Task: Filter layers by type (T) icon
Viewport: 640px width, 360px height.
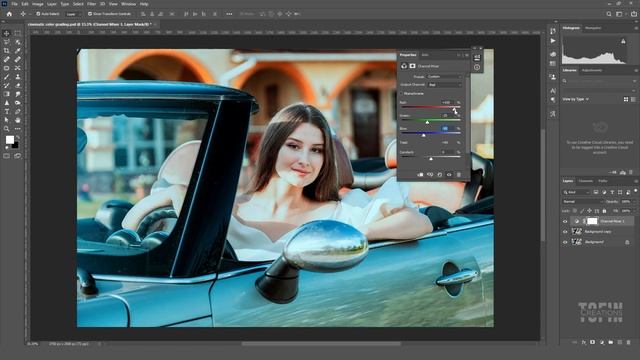Action: pos(612,192)
